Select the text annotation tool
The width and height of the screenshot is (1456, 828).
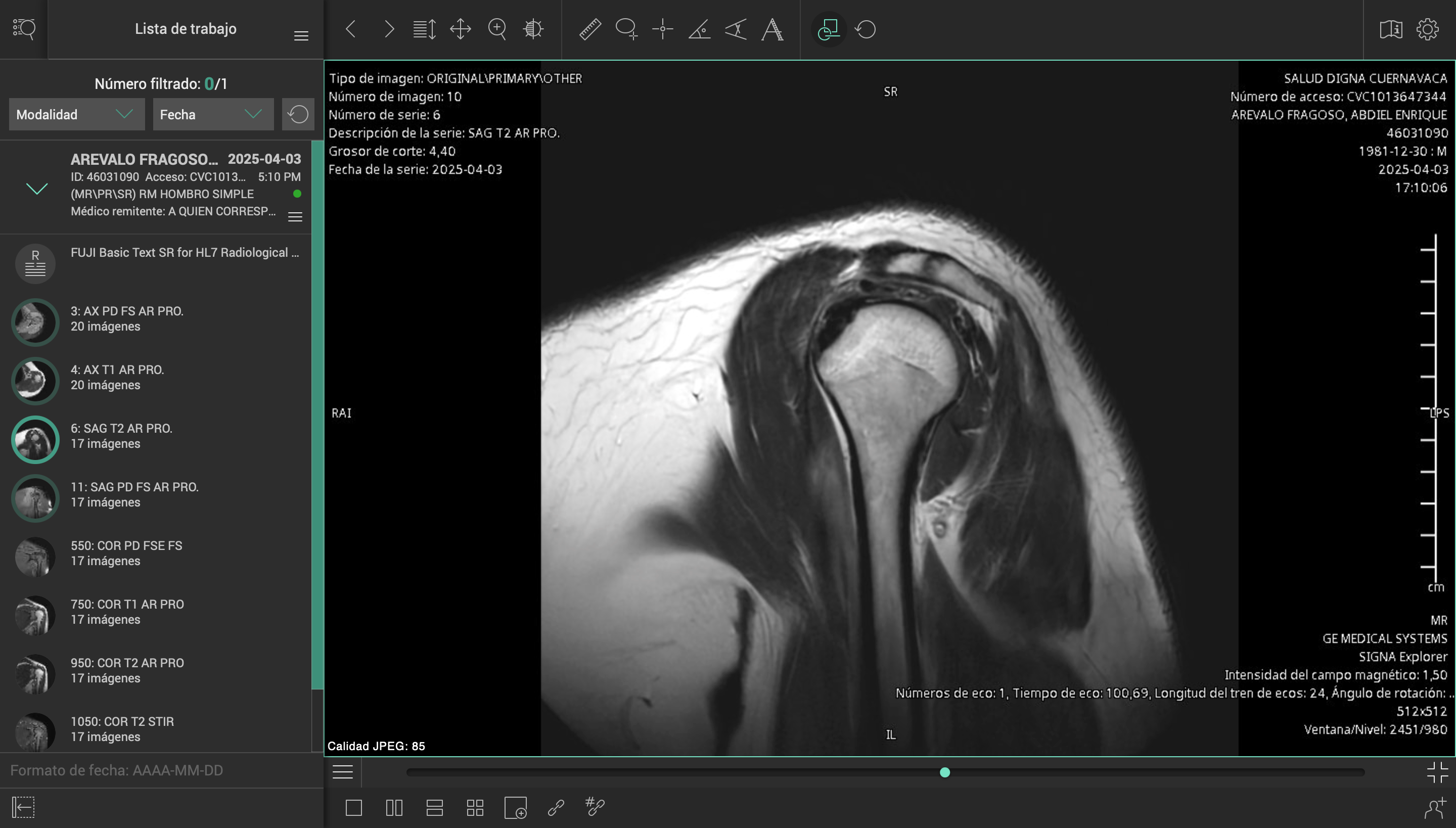pos(772,29)
